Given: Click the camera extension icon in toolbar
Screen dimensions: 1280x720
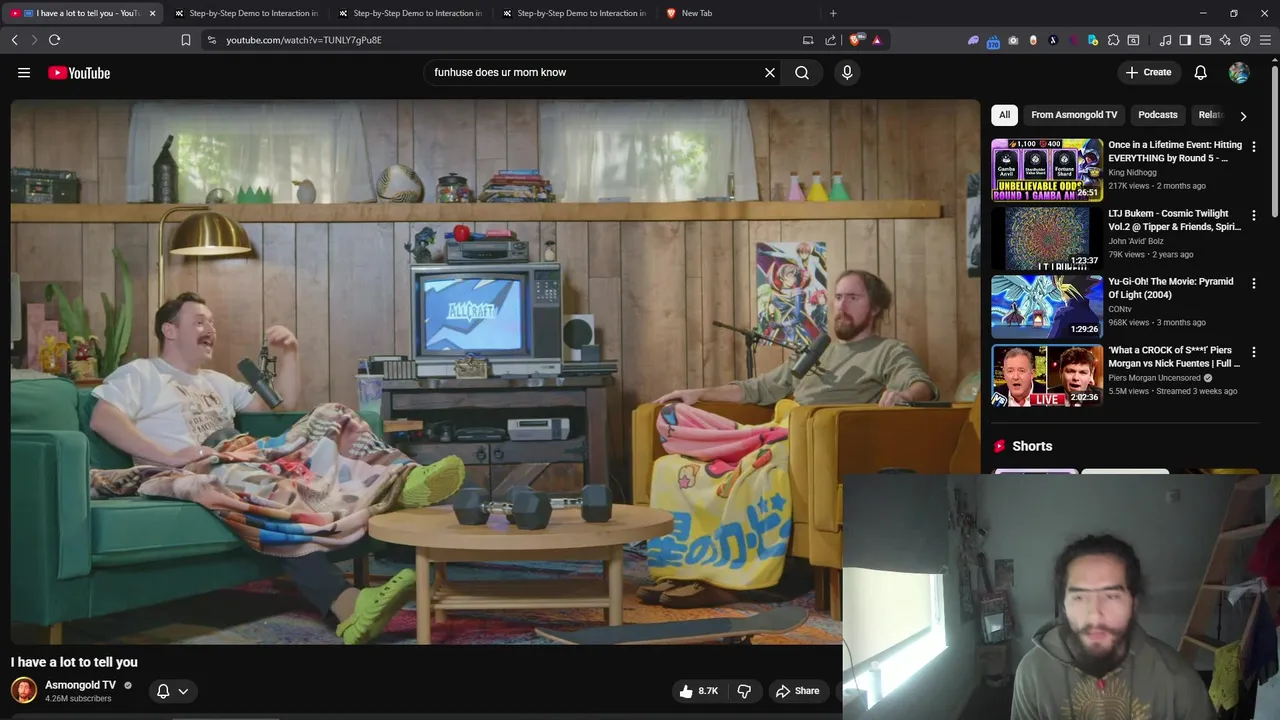Looking at the screenshot, I should pos(1013,40).
